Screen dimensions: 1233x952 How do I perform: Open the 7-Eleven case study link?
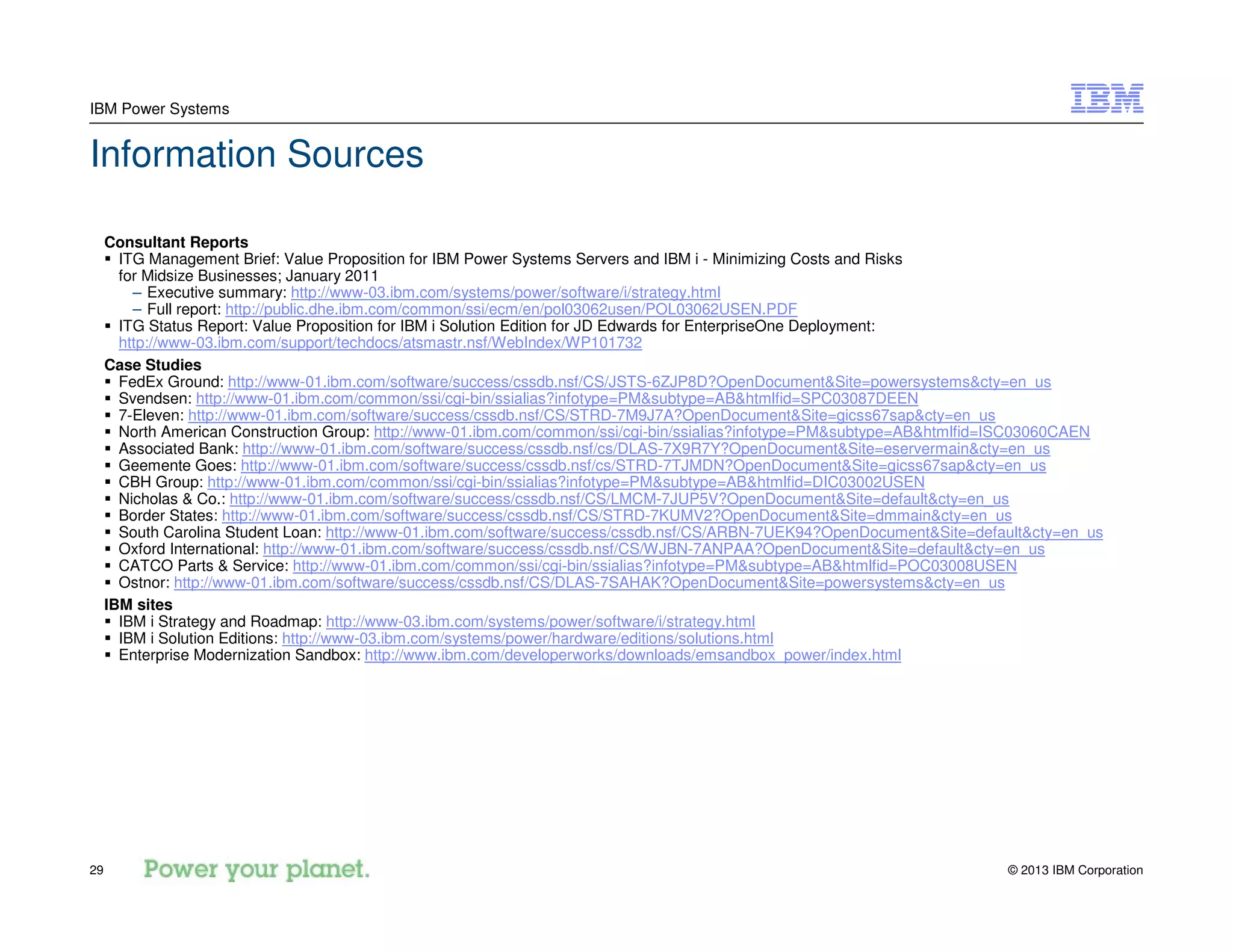tap(592, 416)
